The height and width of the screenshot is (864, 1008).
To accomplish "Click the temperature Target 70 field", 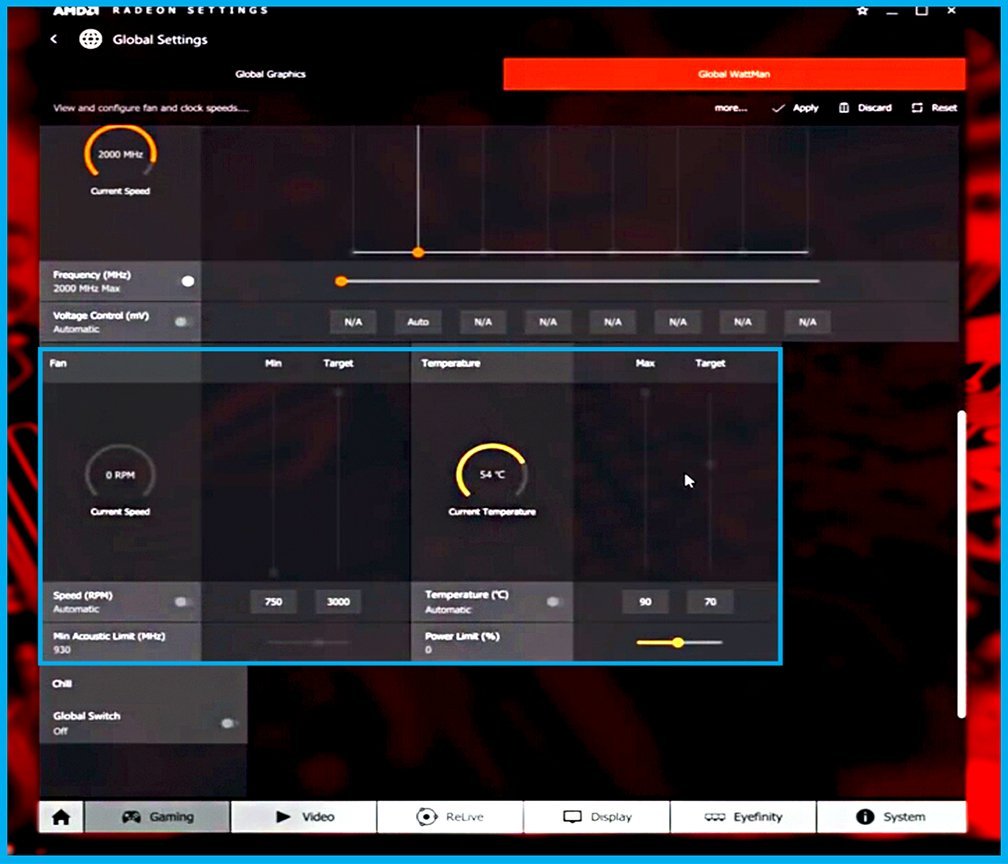I will [x=710, y=602].
